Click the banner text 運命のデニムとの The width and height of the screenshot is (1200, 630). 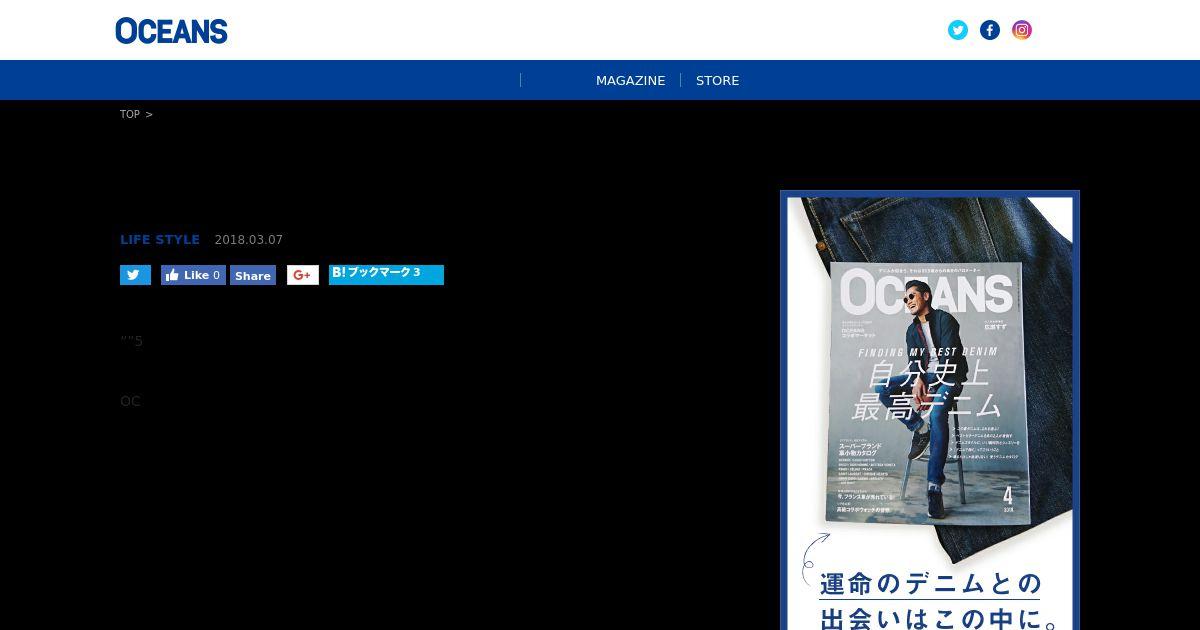pos(931,584)
